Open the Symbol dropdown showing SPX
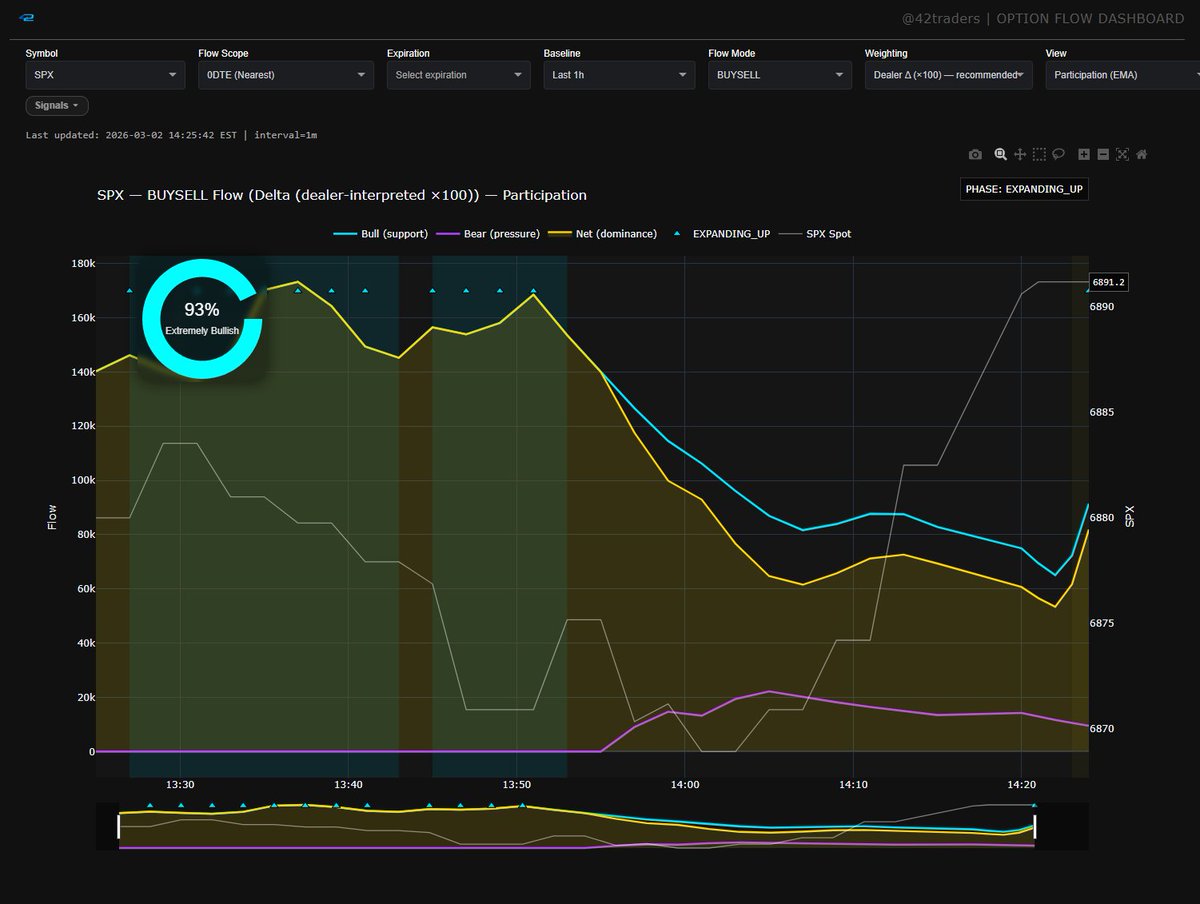1200x904 pixels. pos(105,75)
